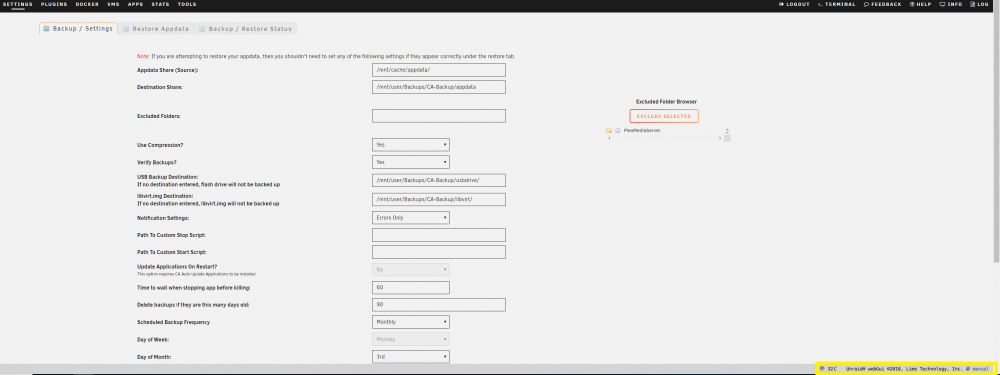Select the Backup / Settings tab
This screenshot has width=1000, height=375.
pos(78,29)
